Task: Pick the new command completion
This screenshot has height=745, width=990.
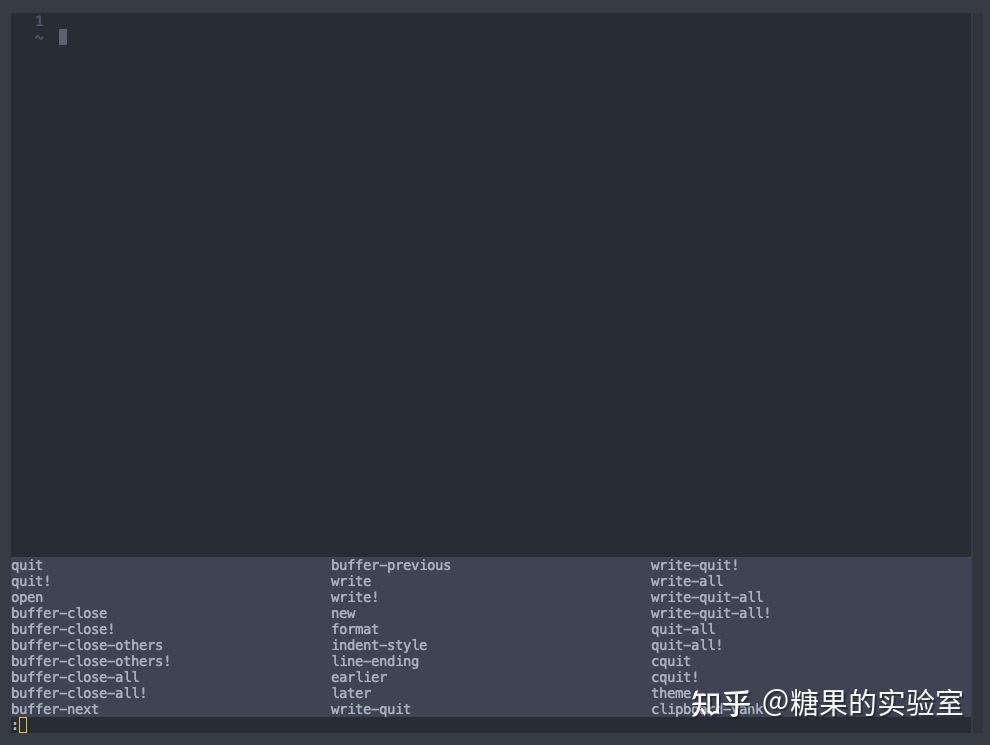Action: click(x=343, y=613)
